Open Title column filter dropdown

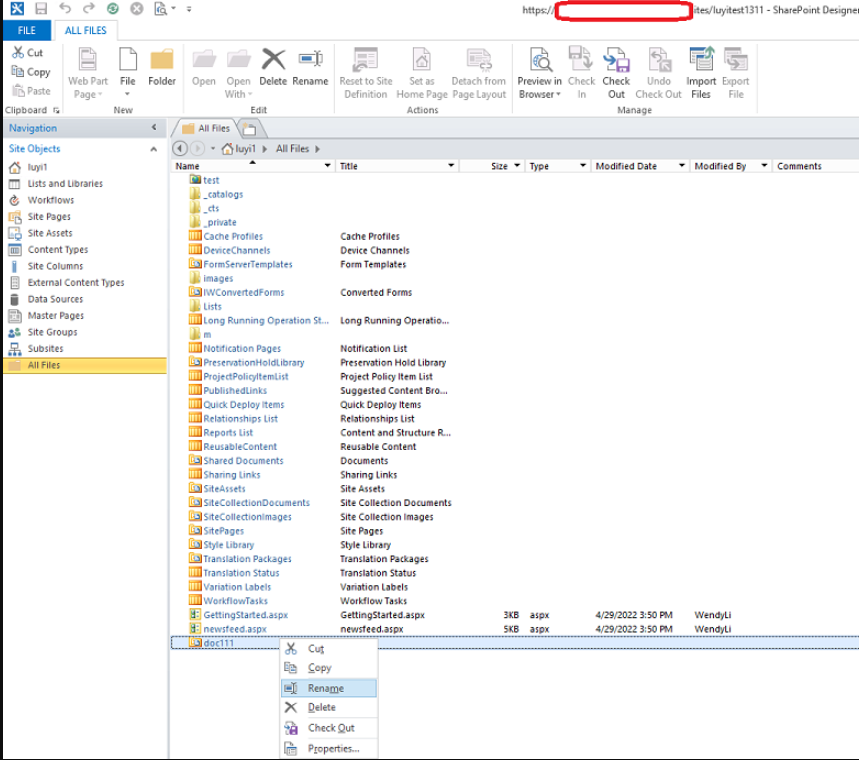tap(451, 165)
